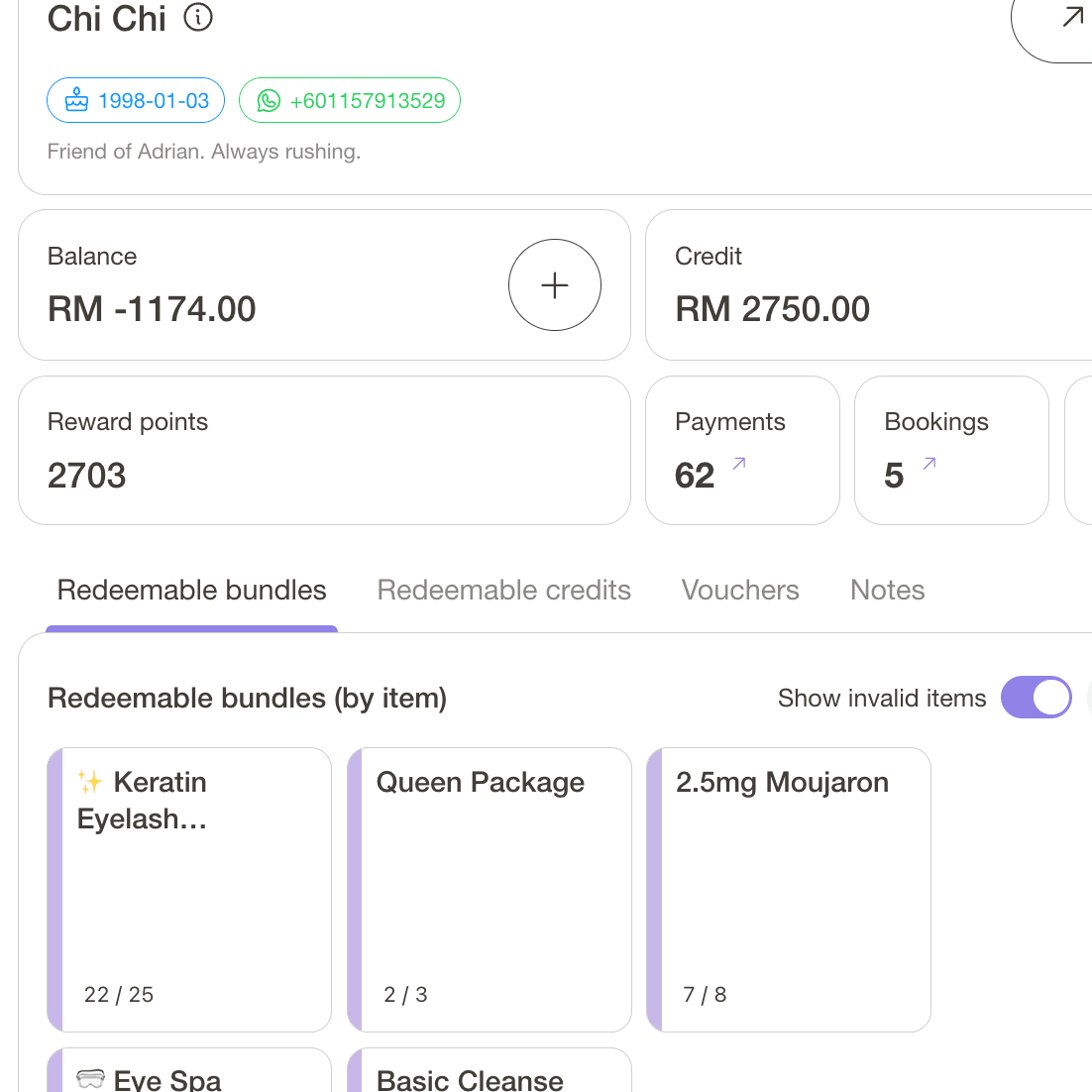The height and width of the screenshot is (1092, 1092).
Task: Switch to the Redeemable credits tab
Action: (x=503, y=591)
